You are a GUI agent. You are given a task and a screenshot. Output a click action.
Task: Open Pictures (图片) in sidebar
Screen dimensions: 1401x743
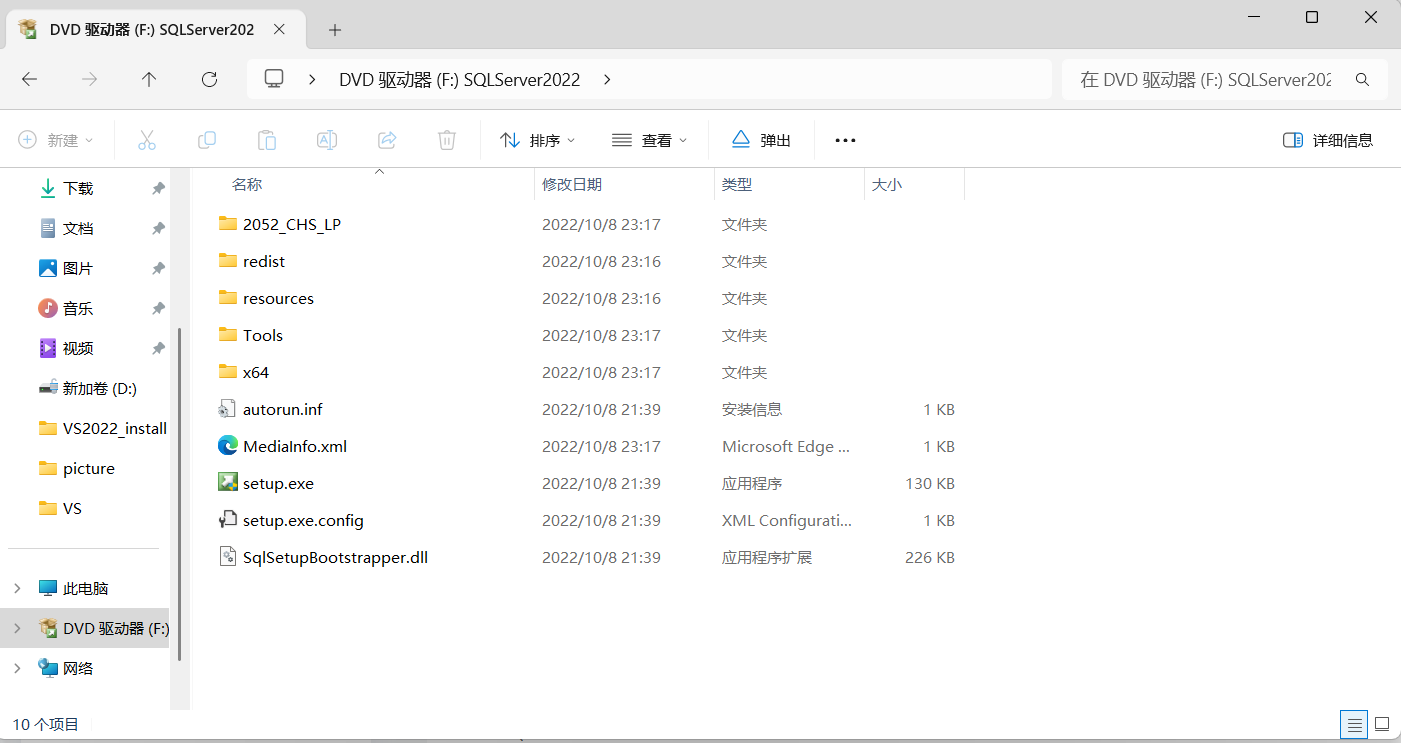click(x=78, y=268)
